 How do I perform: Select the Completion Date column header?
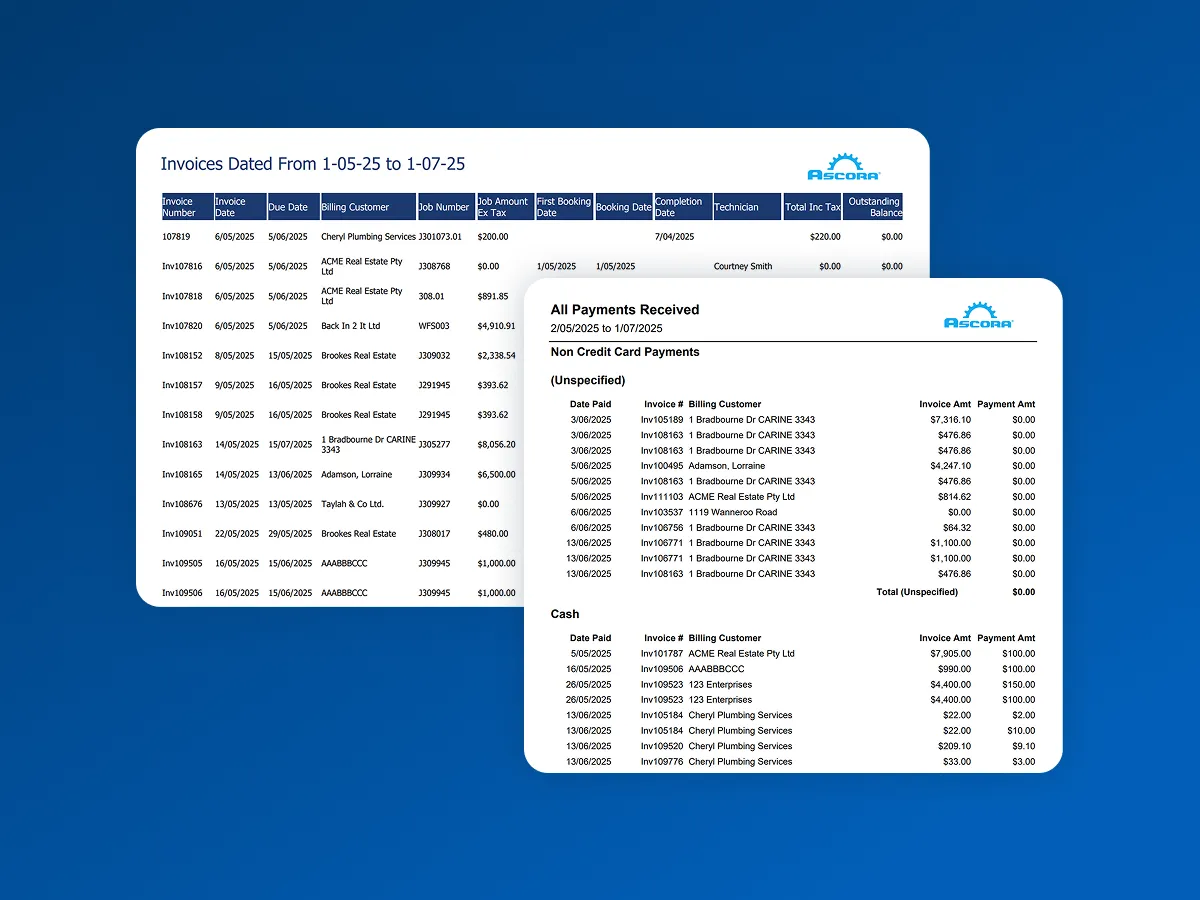click(x=682, y=207)
